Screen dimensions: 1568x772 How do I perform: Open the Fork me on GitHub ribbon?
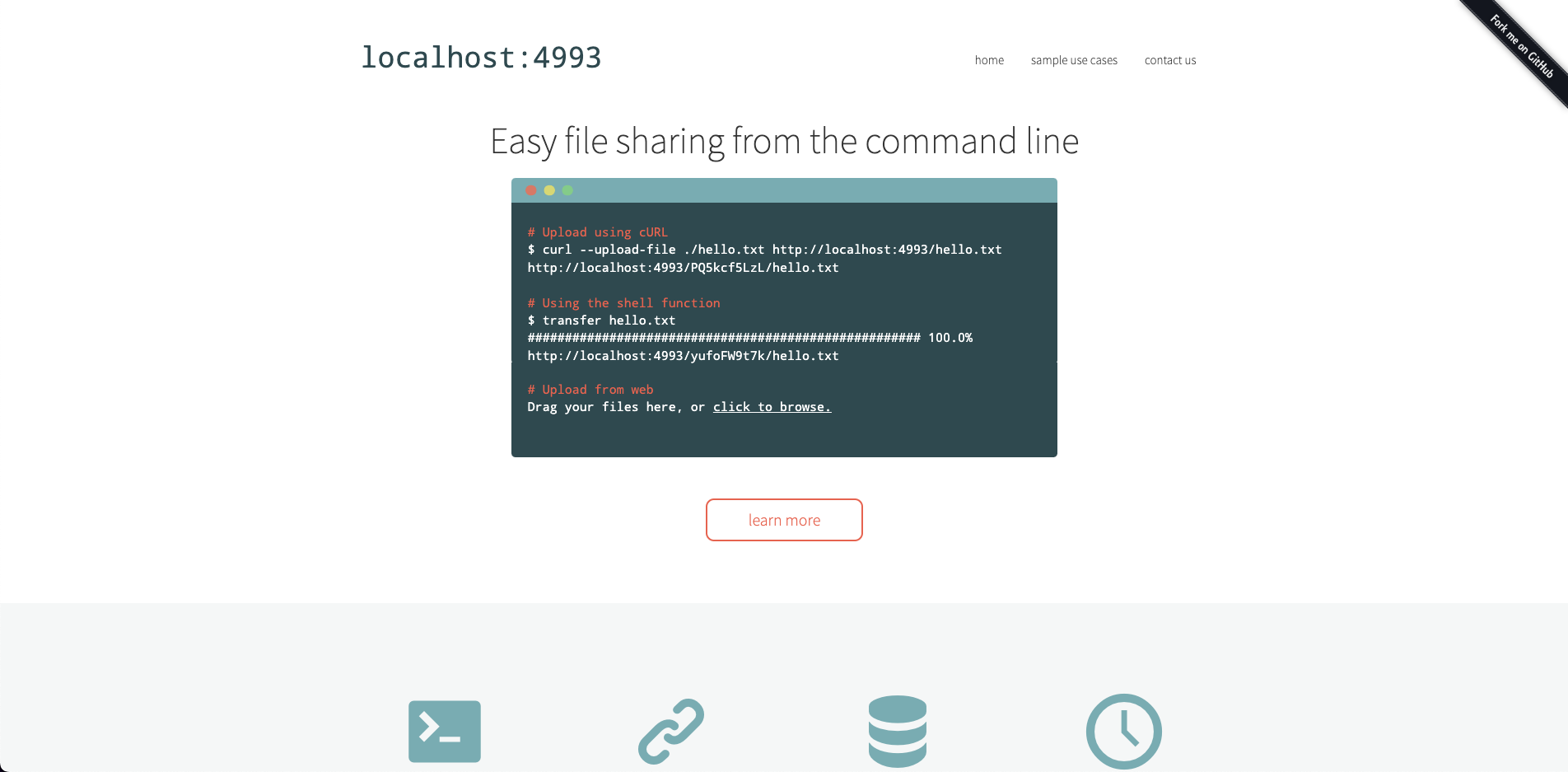point(1521,47)
